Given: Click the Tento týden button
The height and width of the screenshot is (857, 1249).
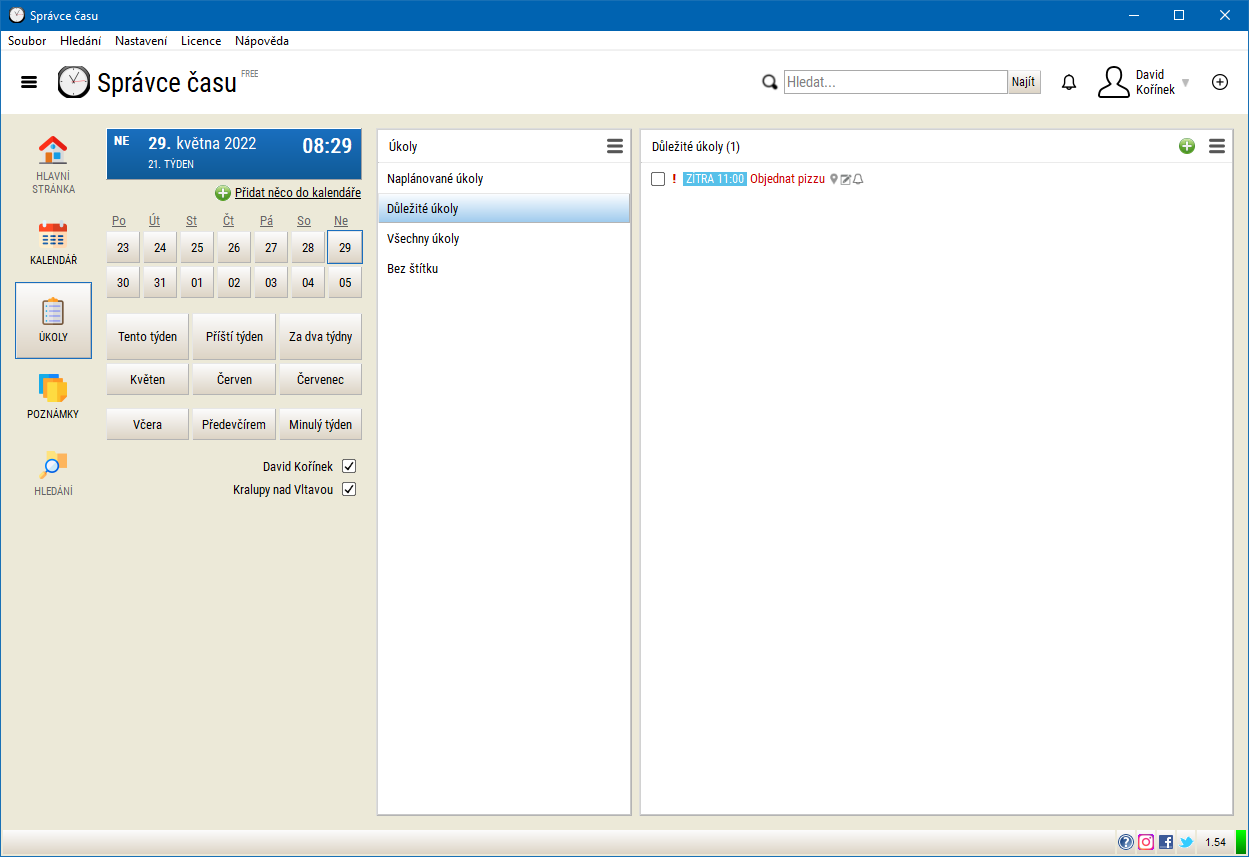Looking at the screenshot, I should pos(148,337).
